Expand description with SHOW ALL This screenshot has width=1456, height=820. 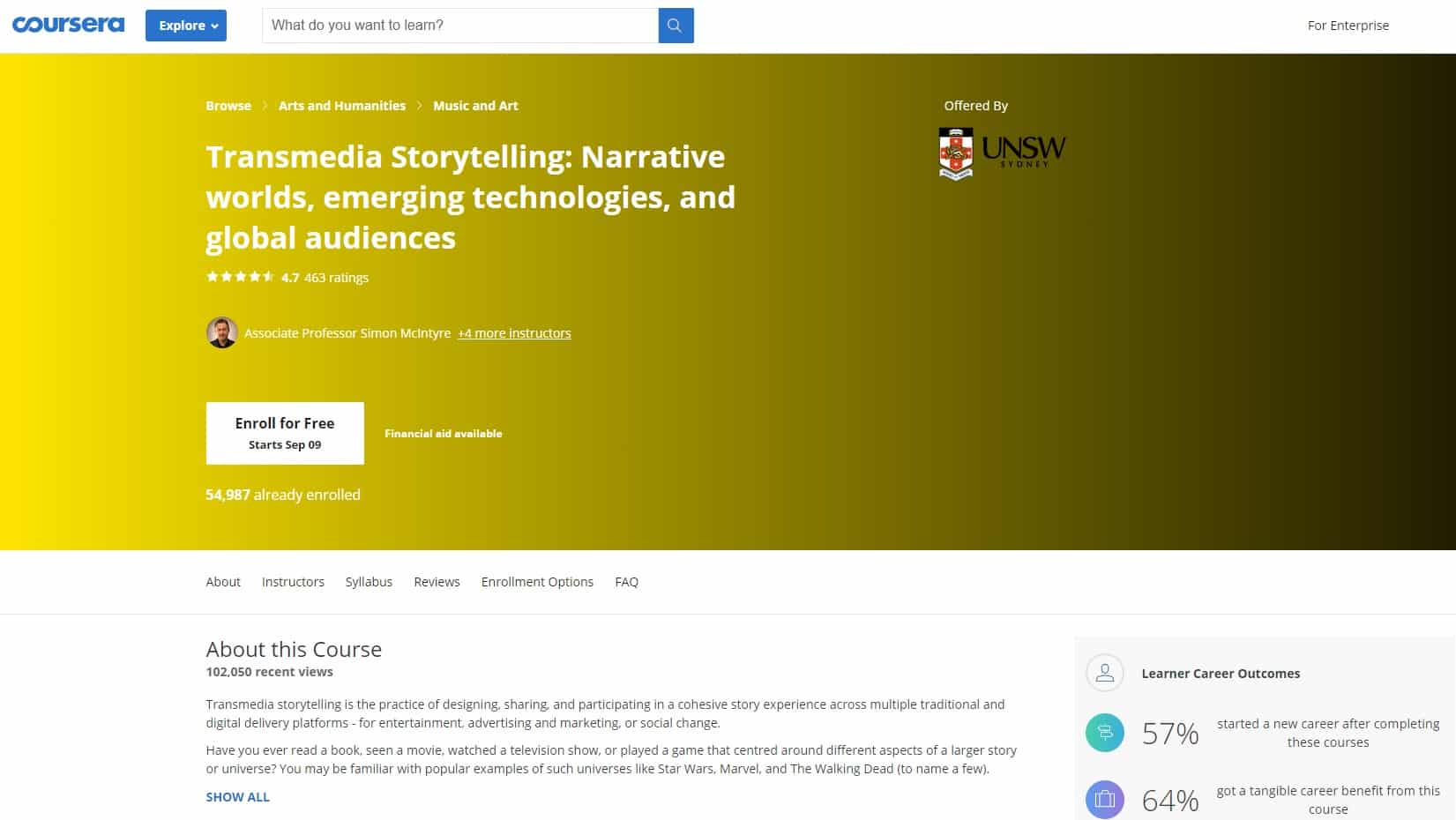[x=237, y=797]
